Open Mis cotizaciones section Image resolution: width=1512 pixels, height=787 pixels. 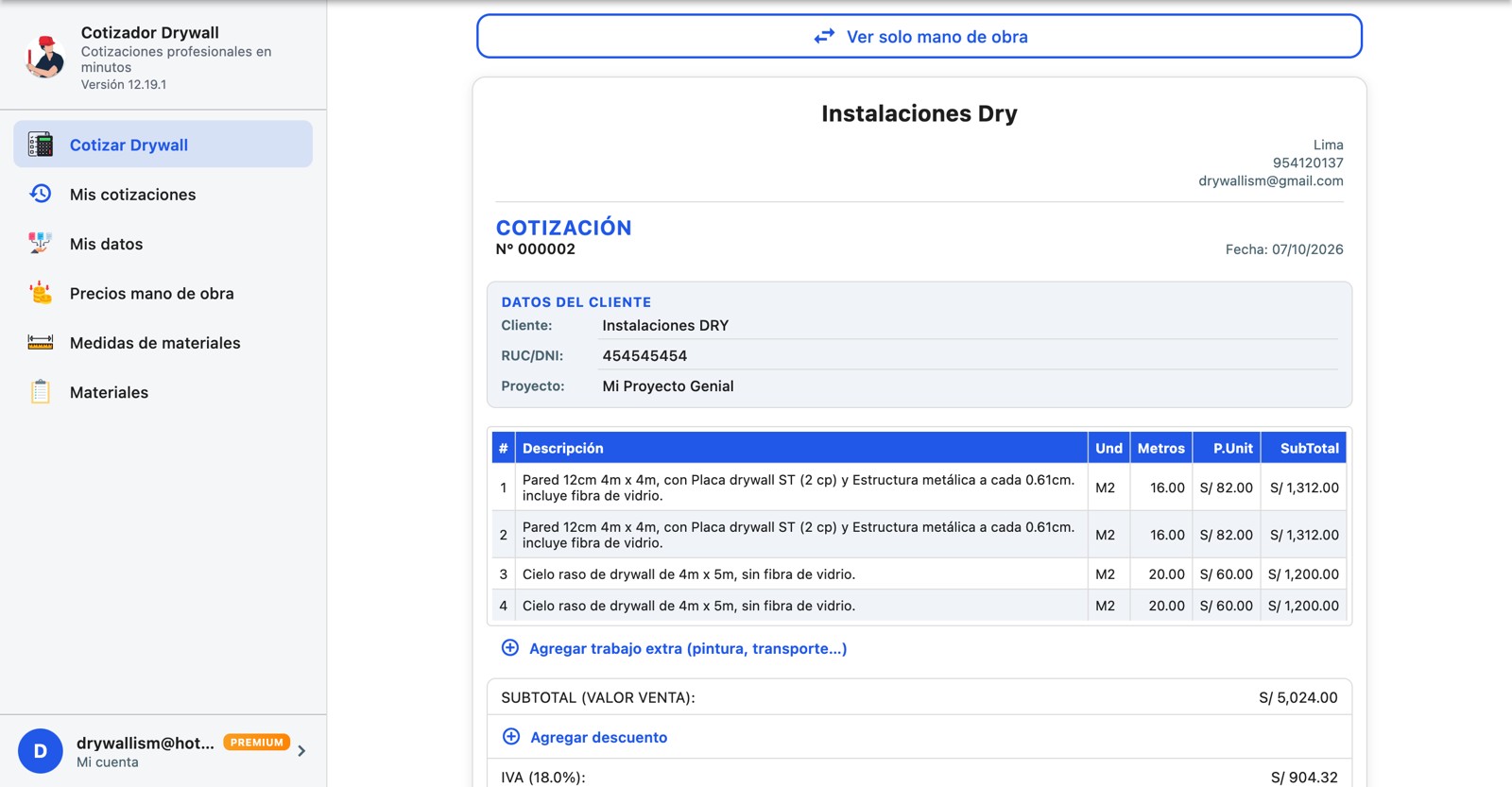click(x=163, y=194)
